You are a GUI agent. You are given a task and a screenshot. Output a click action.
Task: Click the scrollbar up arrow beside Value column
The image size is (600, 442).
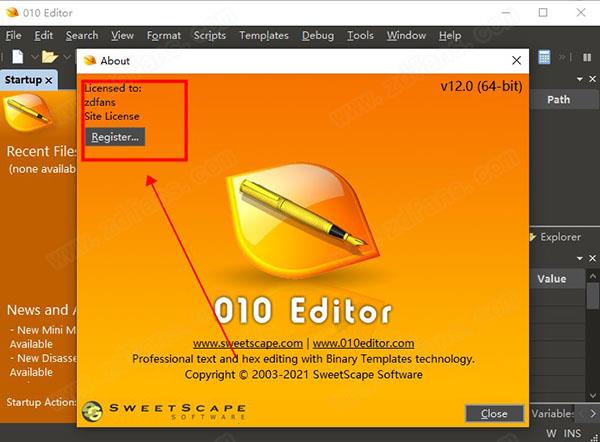(x=592, y=276)
